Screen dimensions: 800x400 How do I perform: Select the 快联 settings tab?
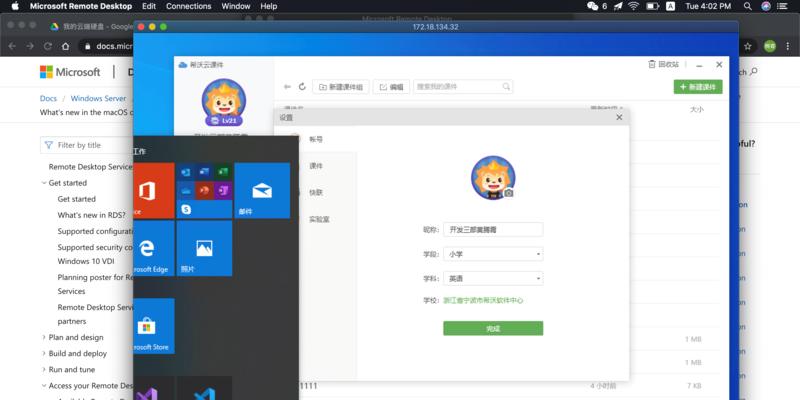(x=316, y=193)
